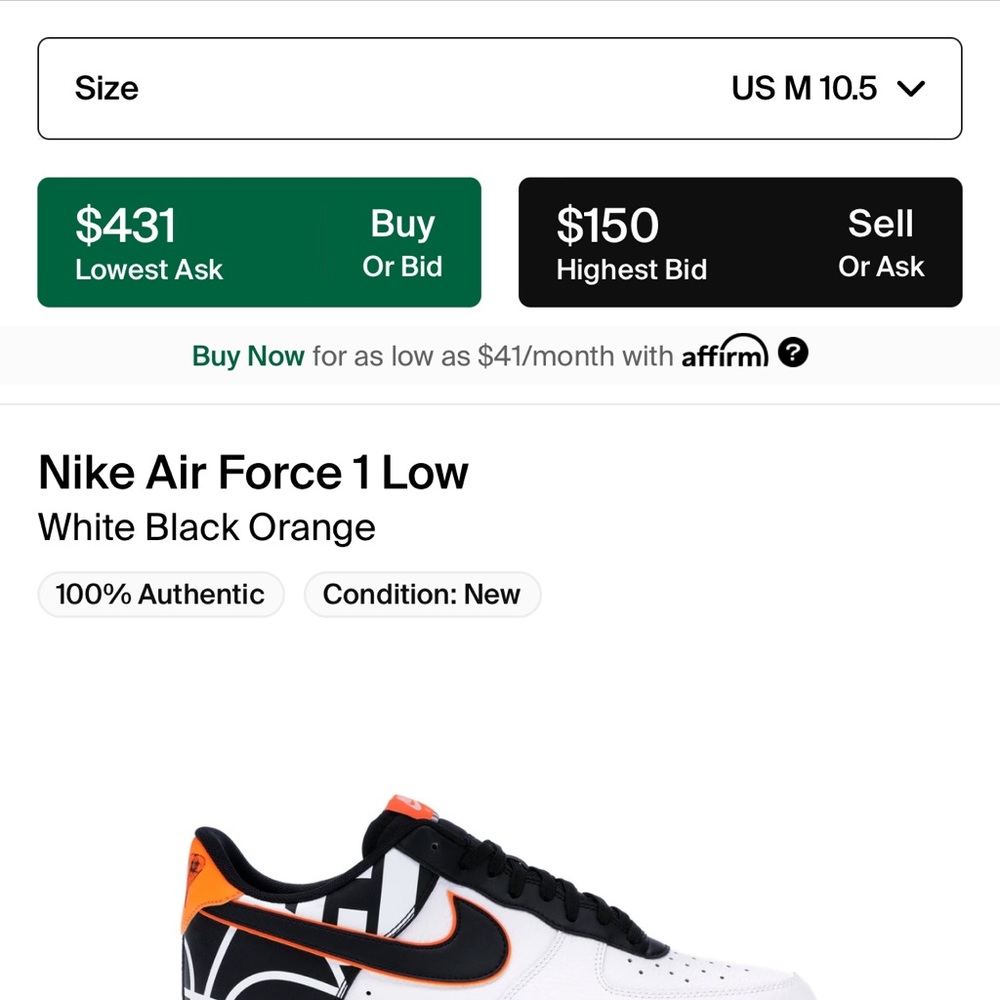
Task: Tap the $431 Lowest Ask price
Action: tap(125, 225)
